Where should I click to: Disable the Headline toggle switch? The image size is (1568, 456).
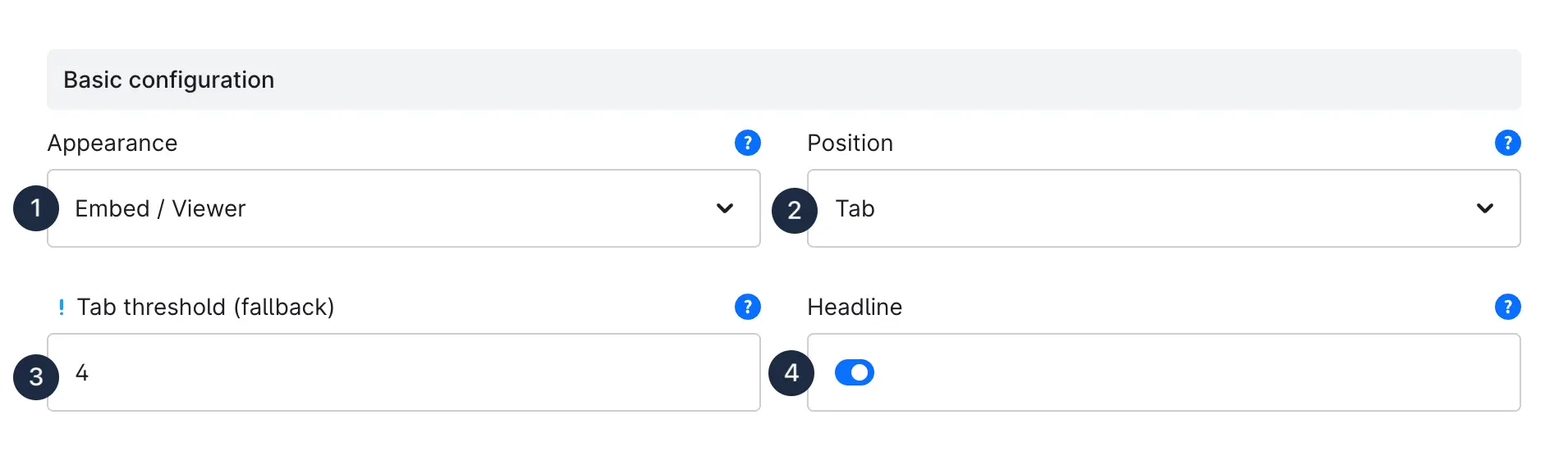coord(854,372)
